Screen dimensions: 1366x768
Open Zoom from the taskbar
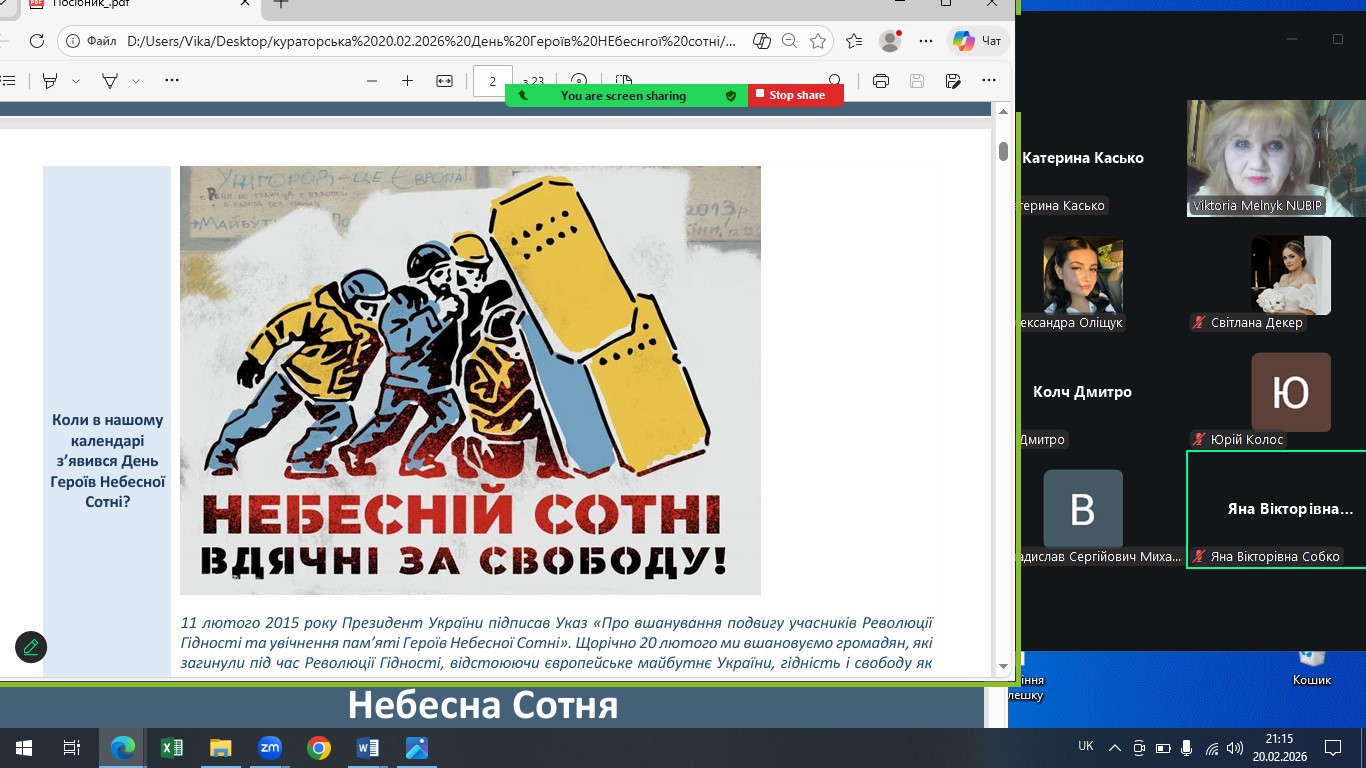pos(270,747)
